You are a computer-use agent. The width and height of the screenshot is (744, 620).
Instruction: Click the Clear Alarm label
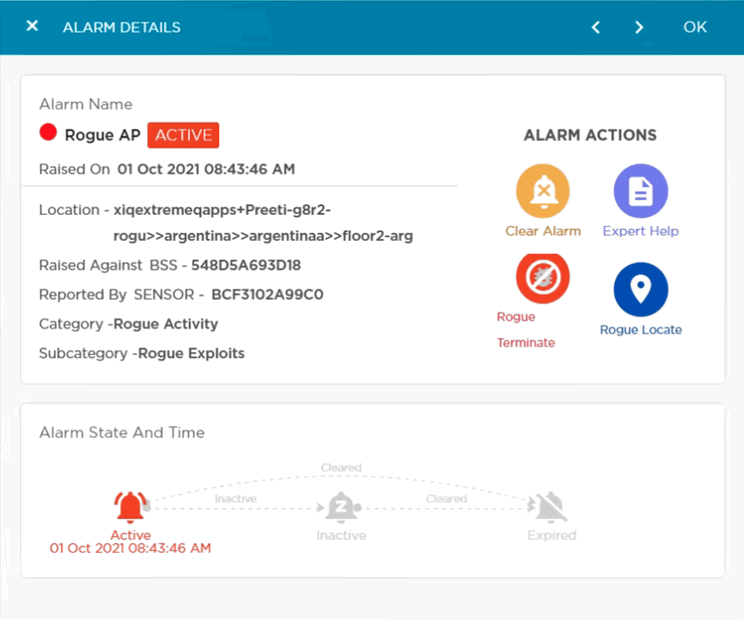(543, 231)
